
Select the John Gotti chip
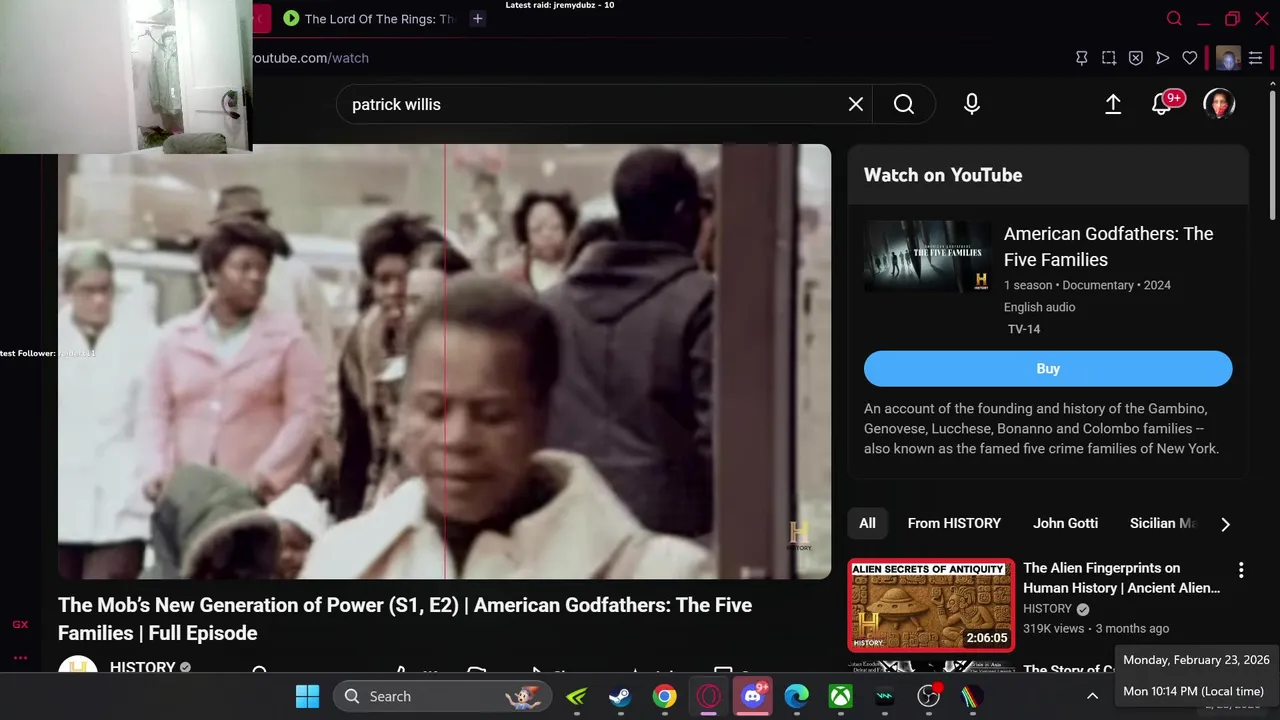(x=1065, y=523)
